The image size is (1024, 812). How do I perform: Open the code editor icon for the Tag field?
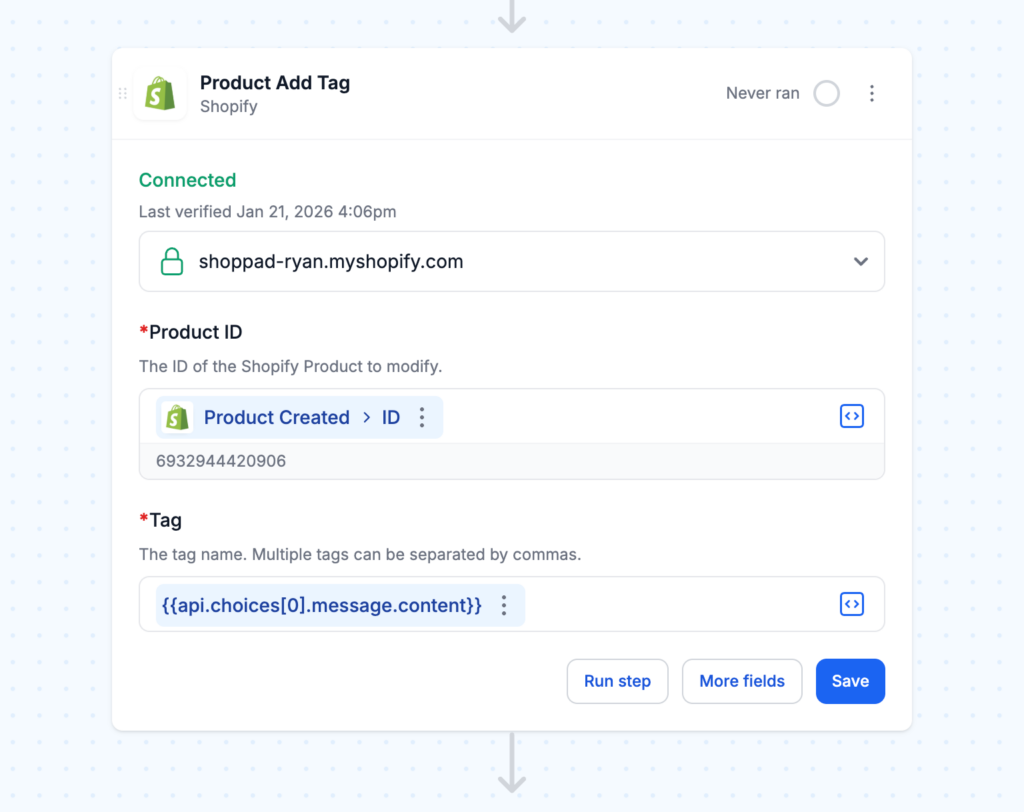tap(851, 604)
